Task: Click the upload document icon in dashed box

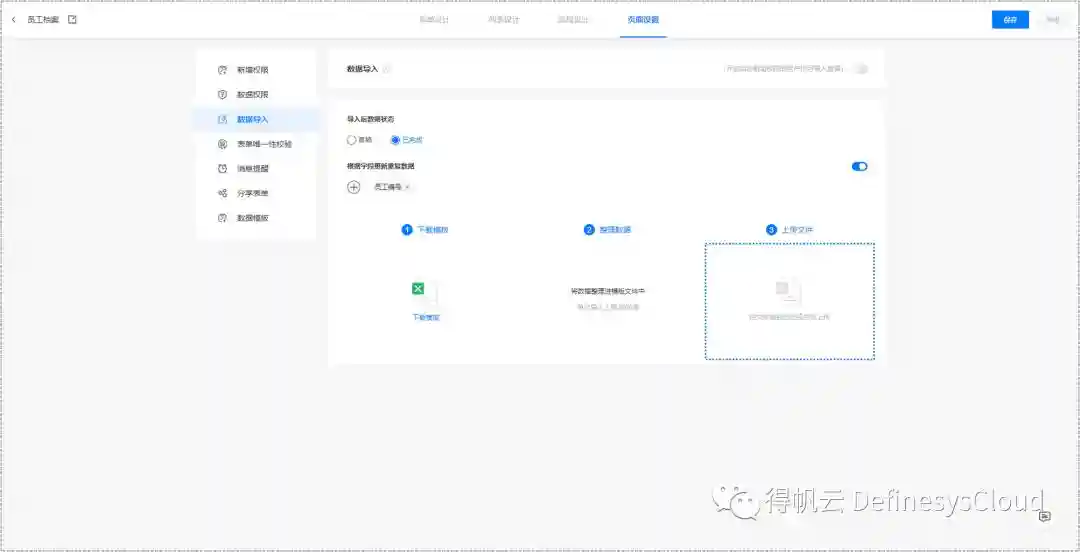Action: pos(789,290)
